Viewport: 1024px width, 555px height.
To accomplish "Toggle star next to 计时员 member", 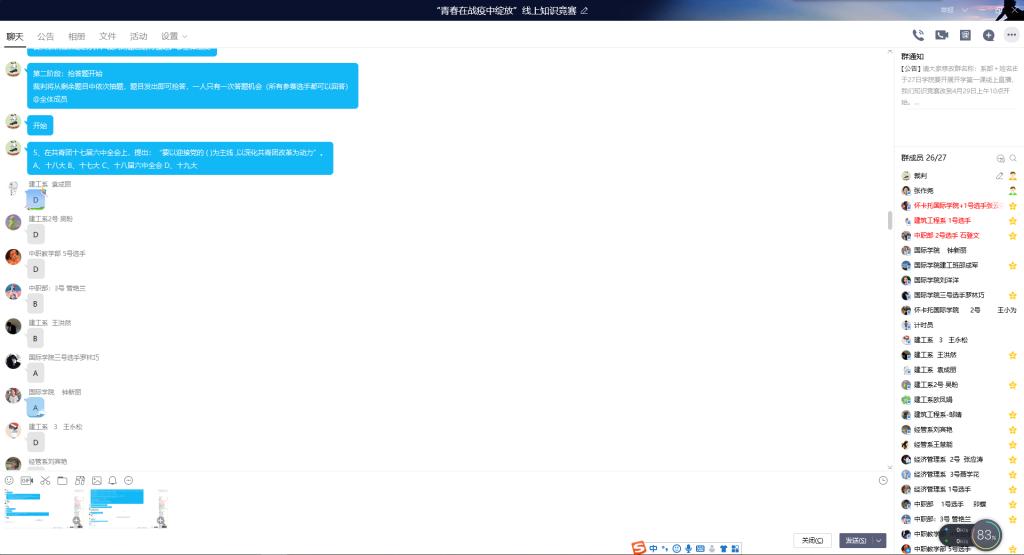I will pos(1012,325).
